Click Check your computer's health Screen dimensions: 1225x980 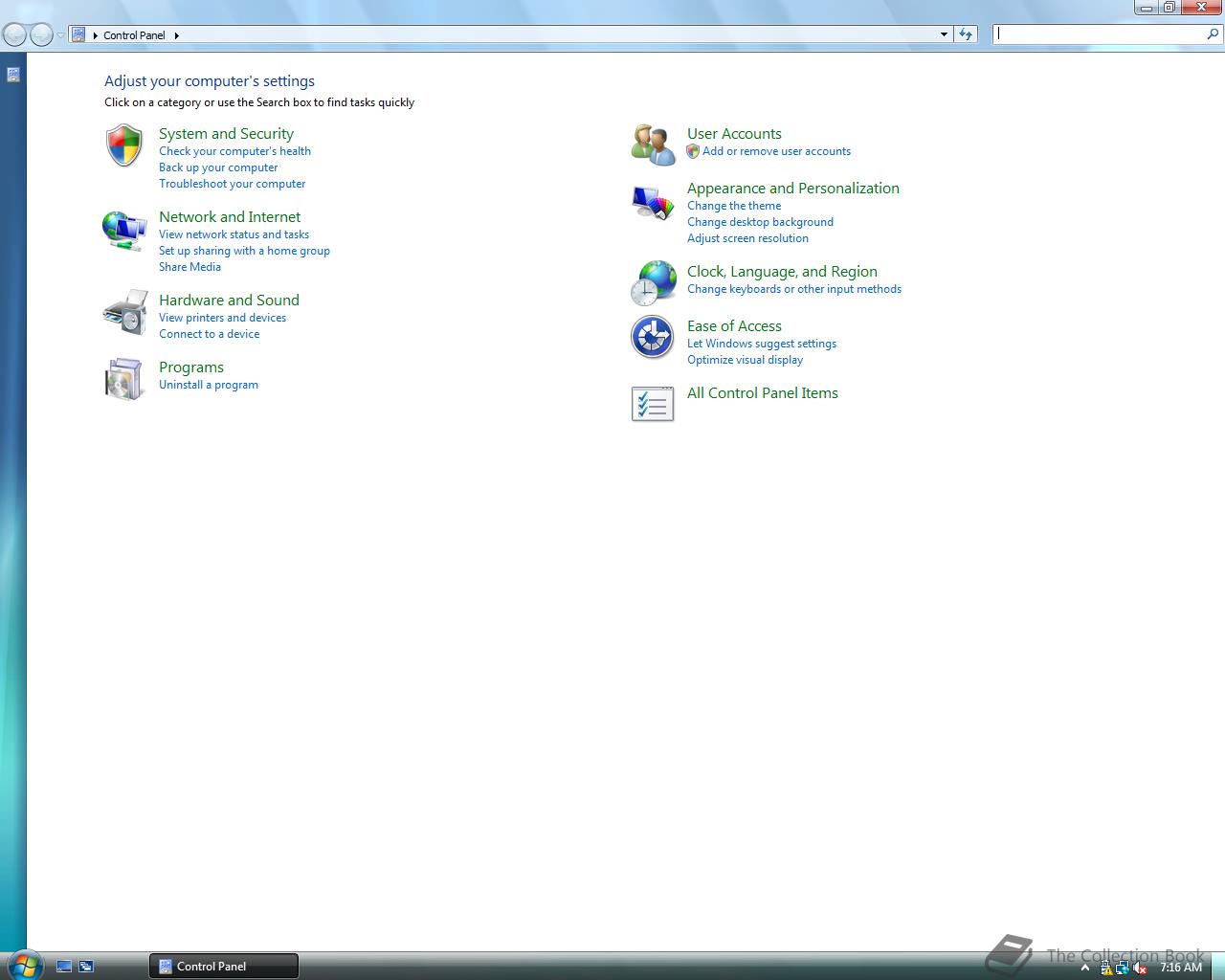coord(234,151)
